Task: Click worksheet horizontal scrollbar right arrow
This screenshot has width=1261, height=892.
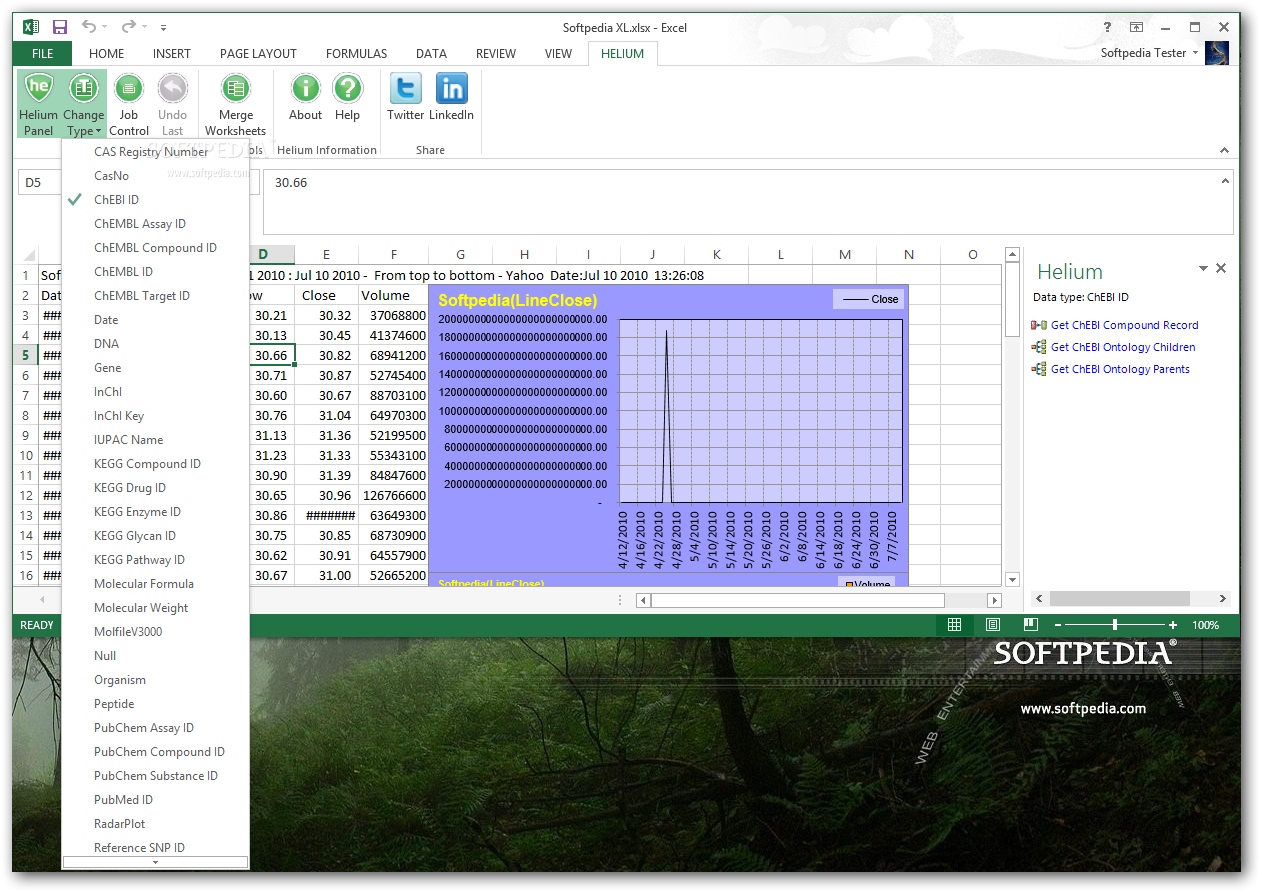Action: point(994,600)
